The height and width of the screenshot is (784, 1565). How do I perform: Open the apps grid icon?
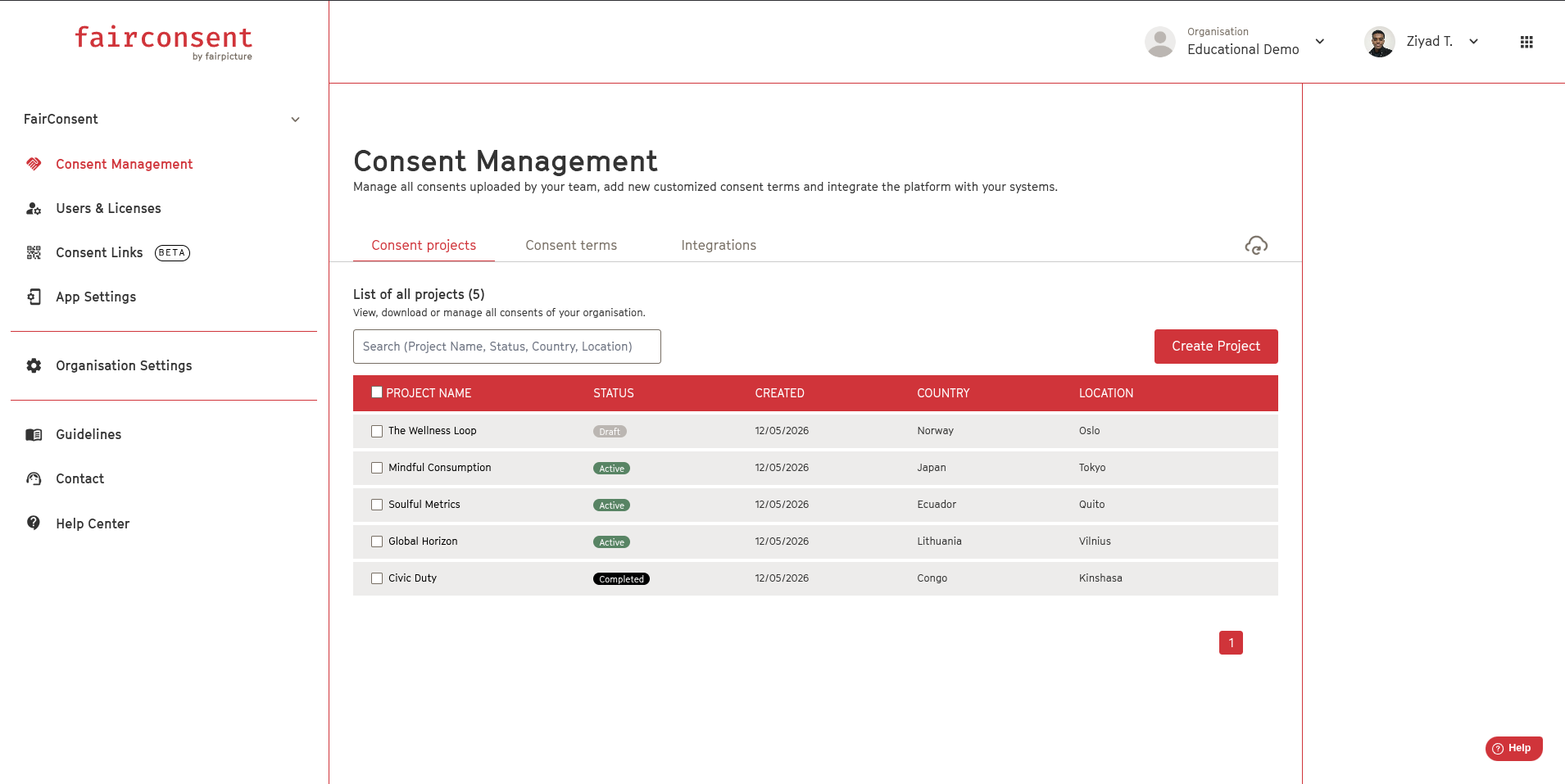tap(1526, 42)
